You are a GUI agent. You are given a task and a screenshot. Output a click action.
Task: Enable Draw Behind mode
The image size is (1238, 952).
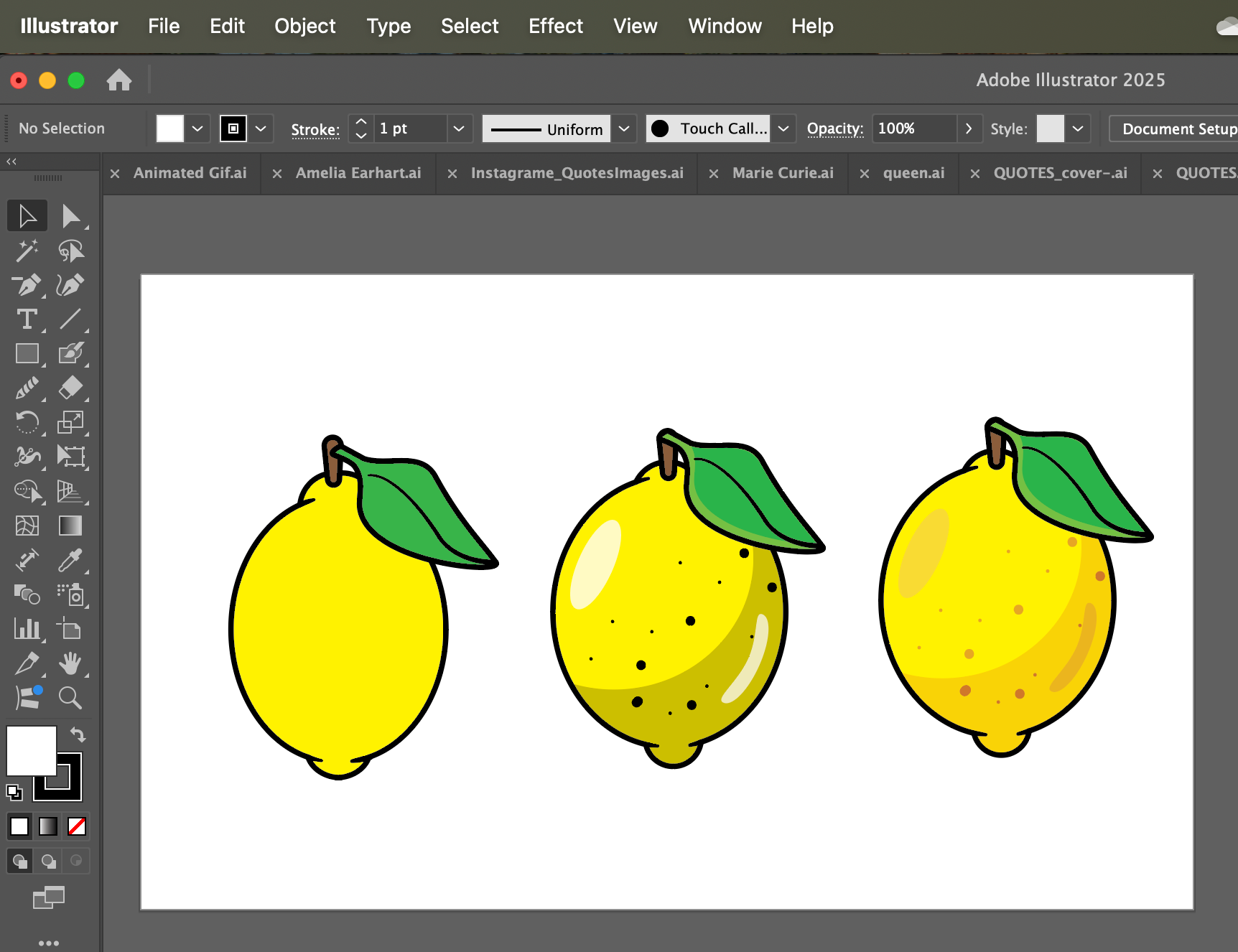tap(48, 860)
